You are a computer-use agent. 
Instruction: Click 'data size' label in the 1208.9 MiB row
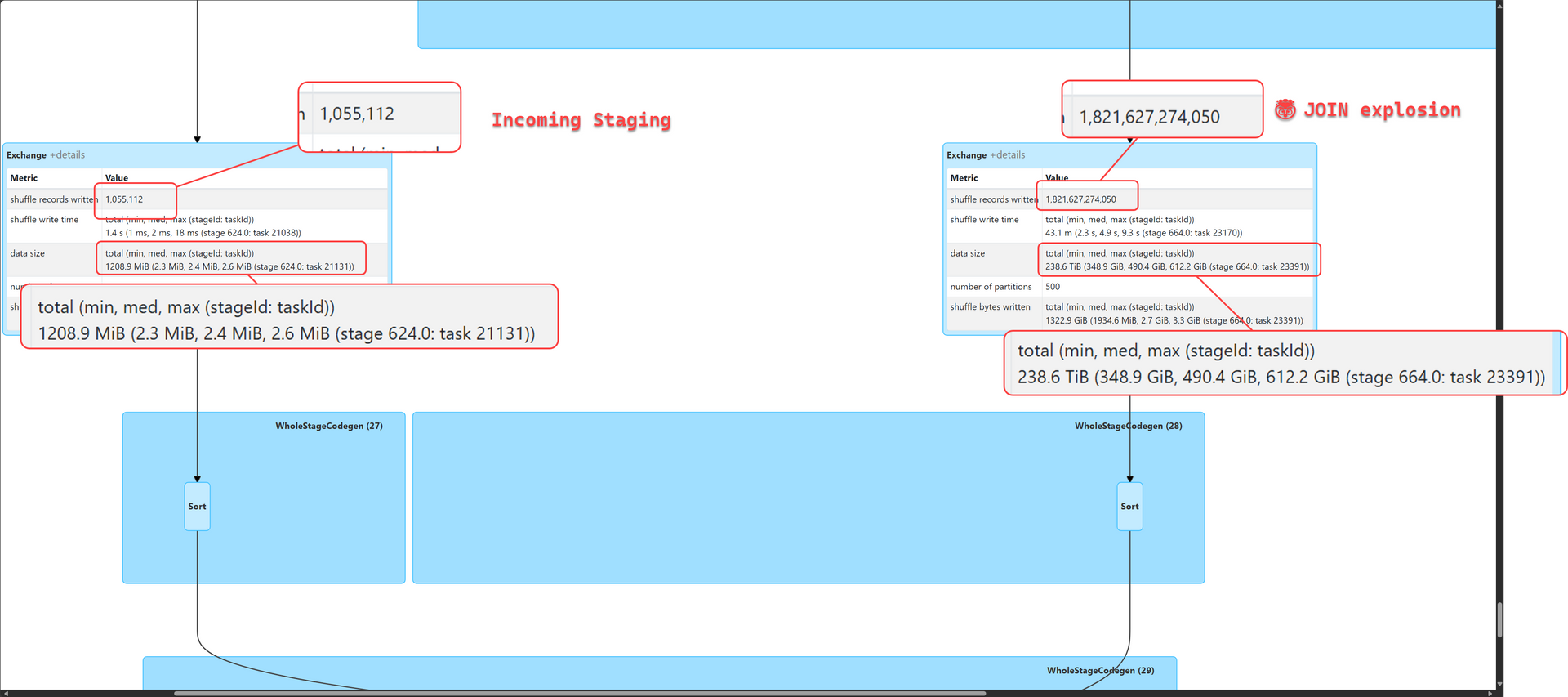(x=27, y=253)
